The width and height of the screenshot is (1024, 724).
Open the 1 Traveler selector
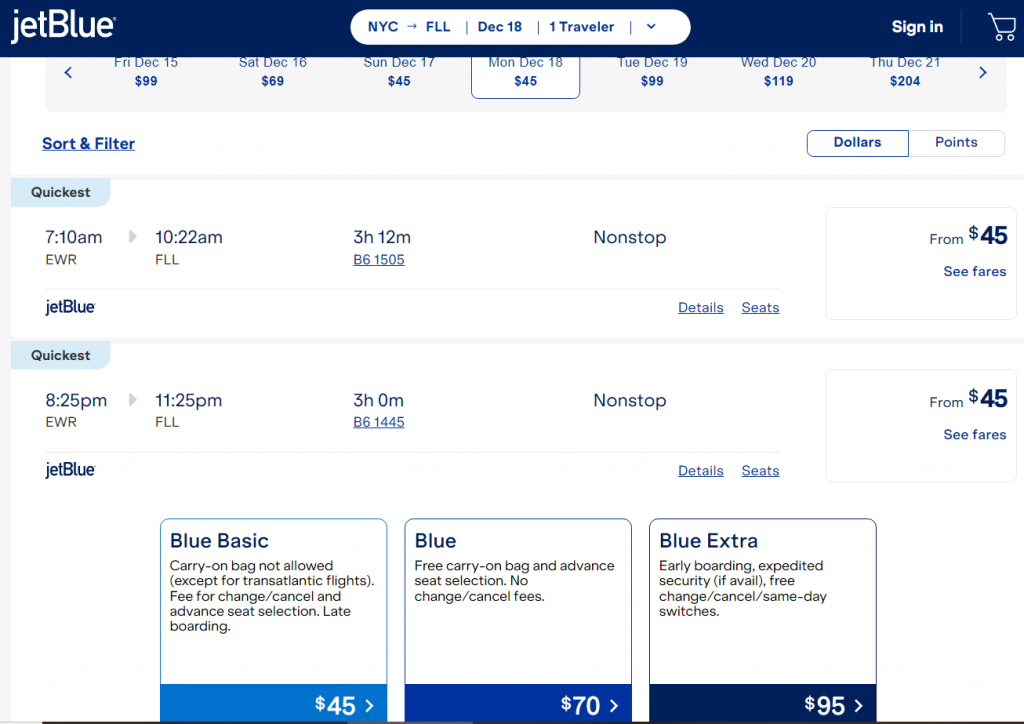pos(581,26)
